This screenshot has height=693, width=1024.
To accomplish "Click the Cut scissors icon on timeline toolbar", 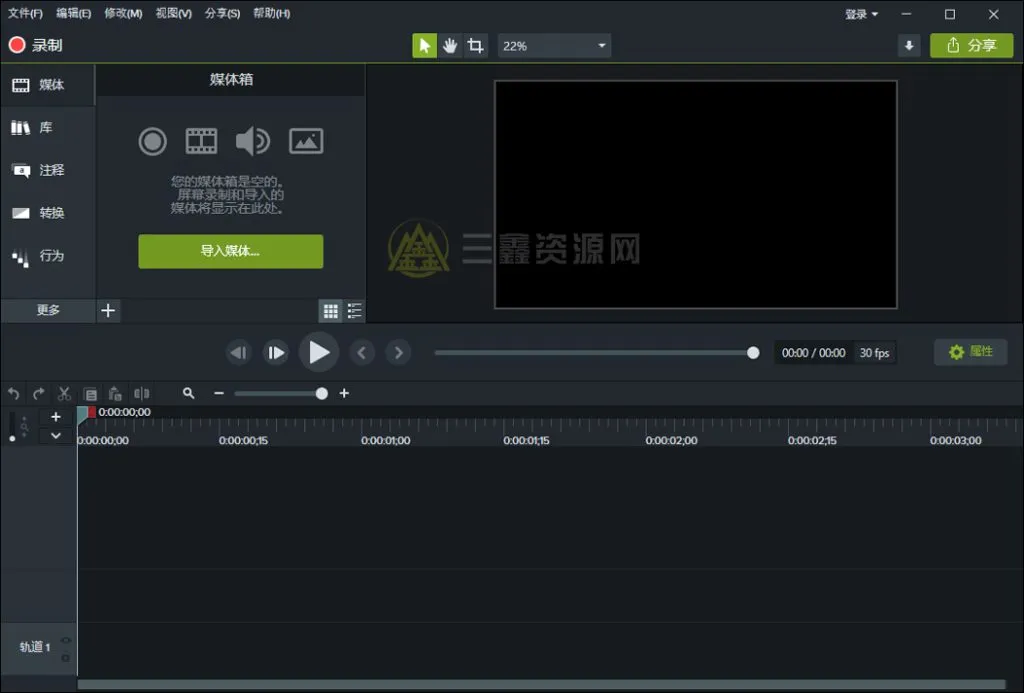I will click(64, 393).
